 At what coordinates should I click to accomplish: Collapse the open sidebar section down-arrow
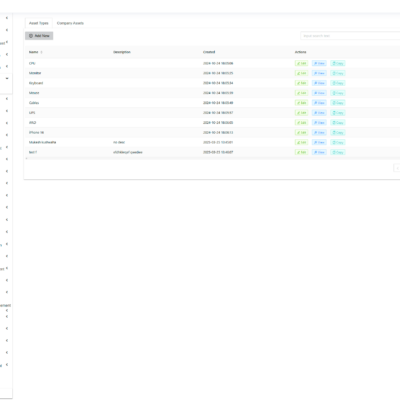coord(7,79)
